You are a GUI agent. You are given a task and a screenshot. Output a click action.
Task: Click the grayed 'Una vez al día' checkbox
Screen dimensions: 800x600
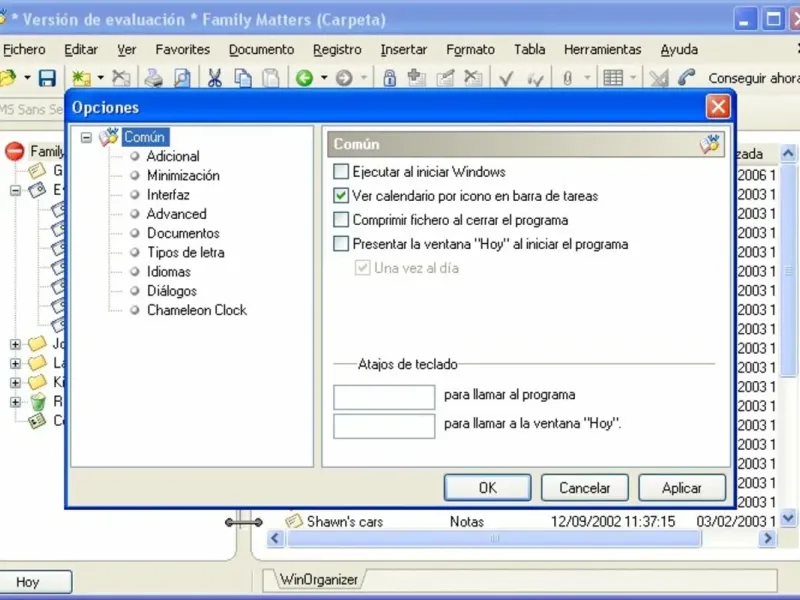(x=362, y=268)
